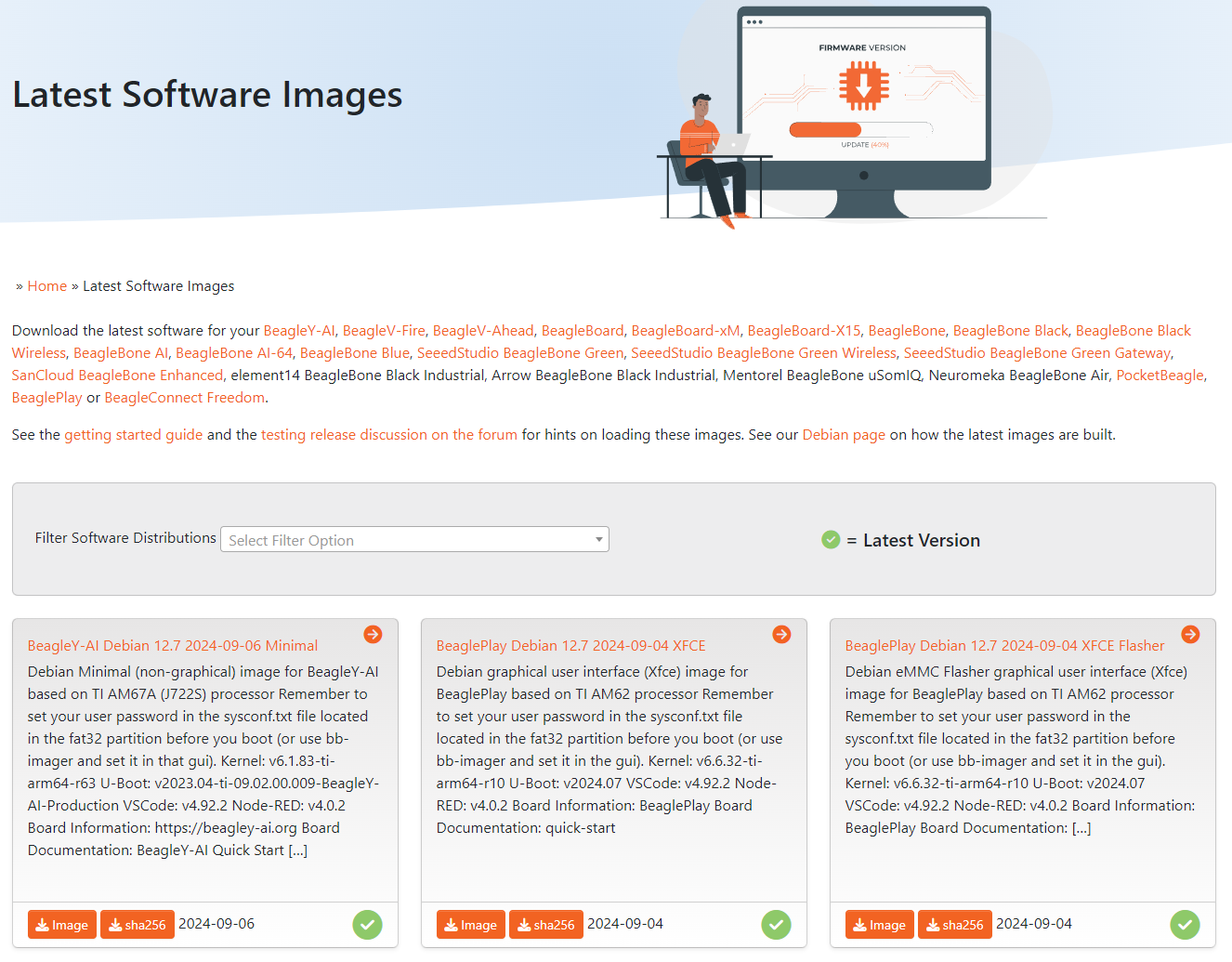Viewport: 1232px width, 962px height.
Task: Open the BeagleV-Ahead board link
Action: 483,331
